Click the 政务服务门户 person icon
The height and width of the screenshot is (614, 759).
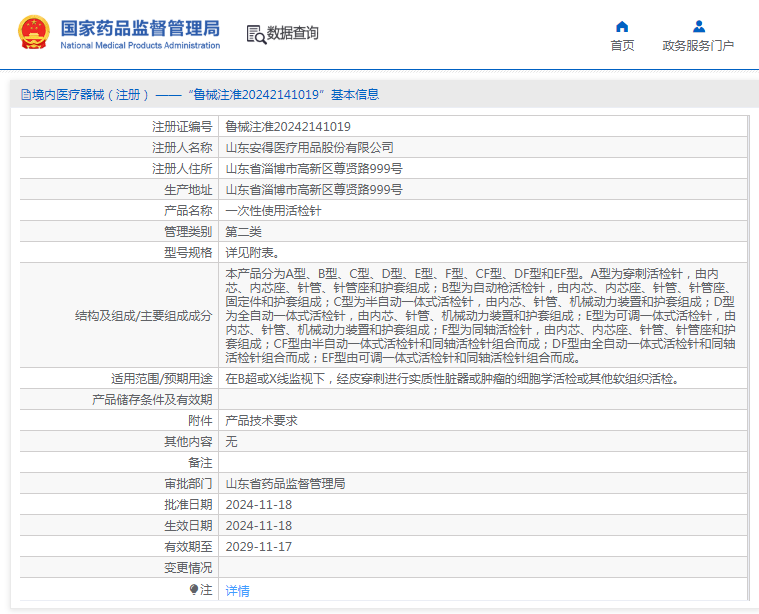point(698,26)
